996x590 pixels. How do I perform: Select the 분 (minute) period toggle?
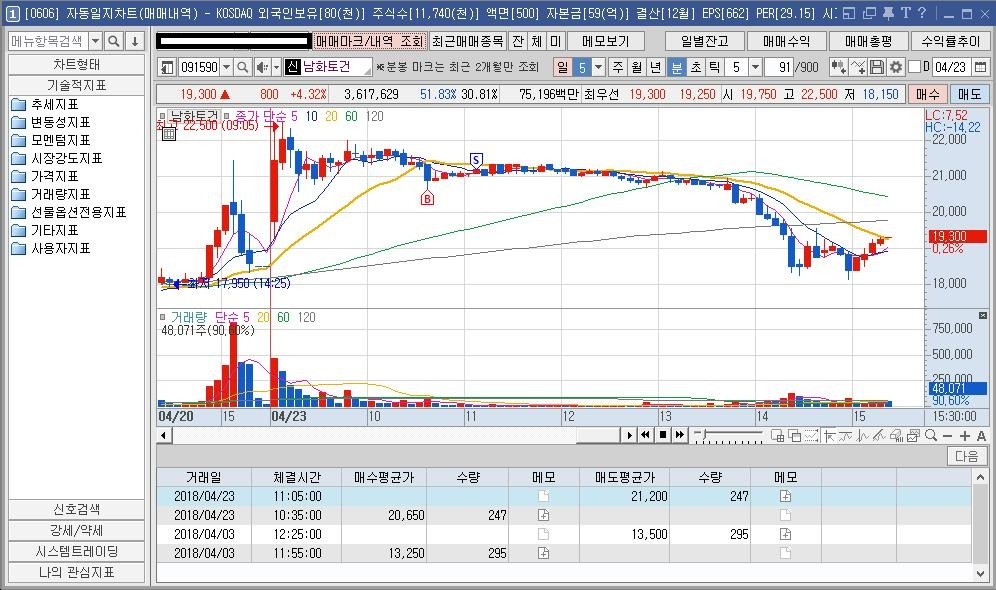click(x=677, y=67)
